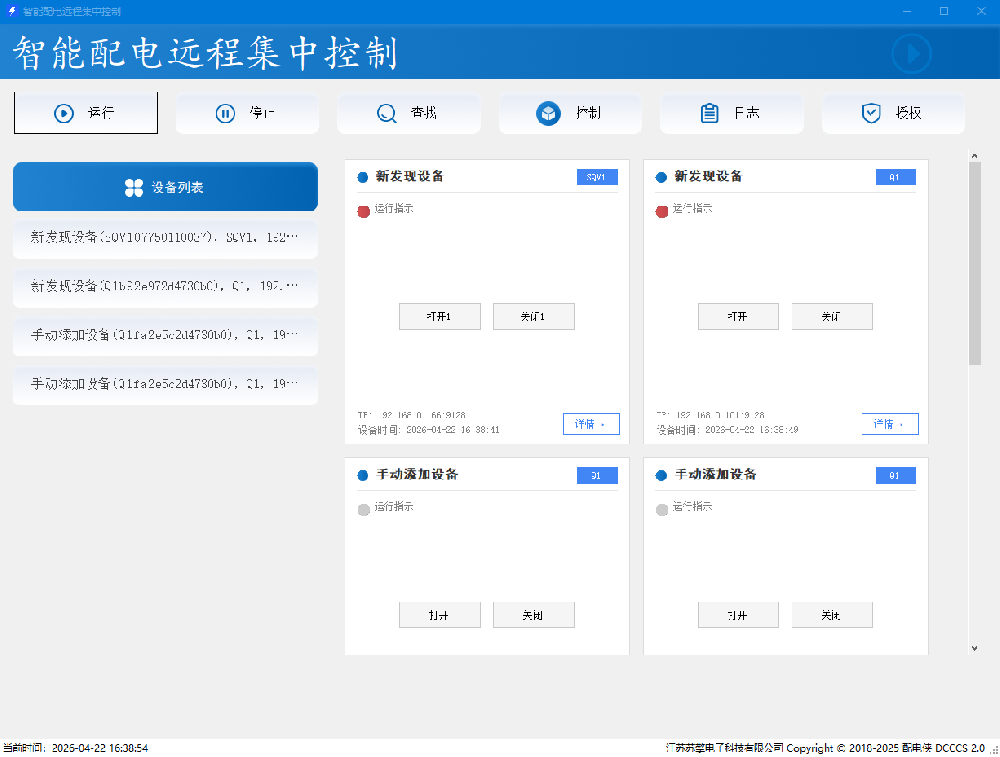Expand 详情 on the SQV1 device card
Screen dimensions: 1000x757
[x=590, y=424]
